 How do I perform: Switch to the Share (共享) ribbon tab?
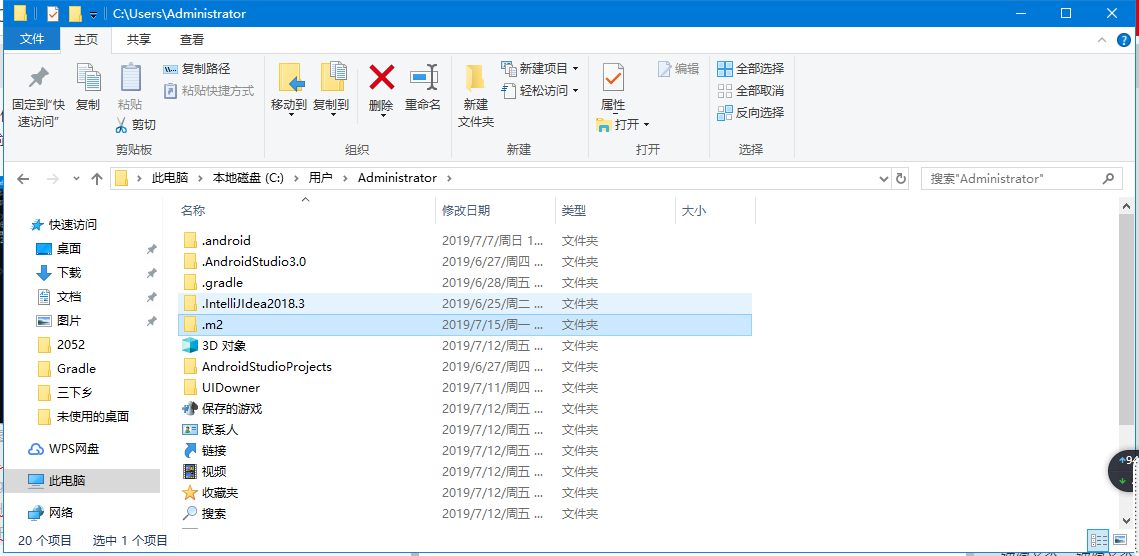pos(139,40)
